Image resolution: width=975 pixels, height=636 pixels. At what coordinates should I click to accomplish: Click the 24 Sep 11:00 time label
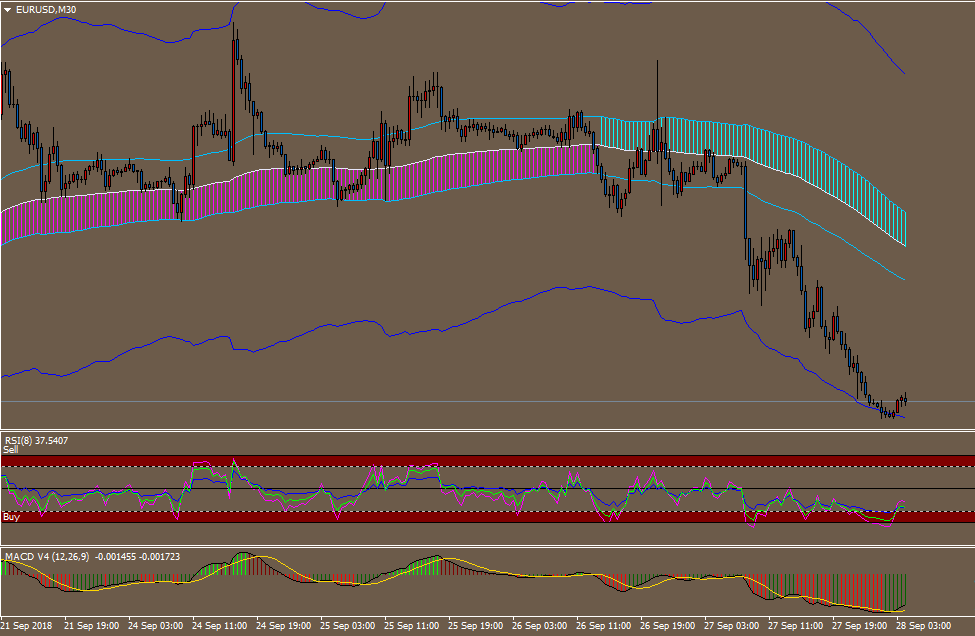coord(221,625)
